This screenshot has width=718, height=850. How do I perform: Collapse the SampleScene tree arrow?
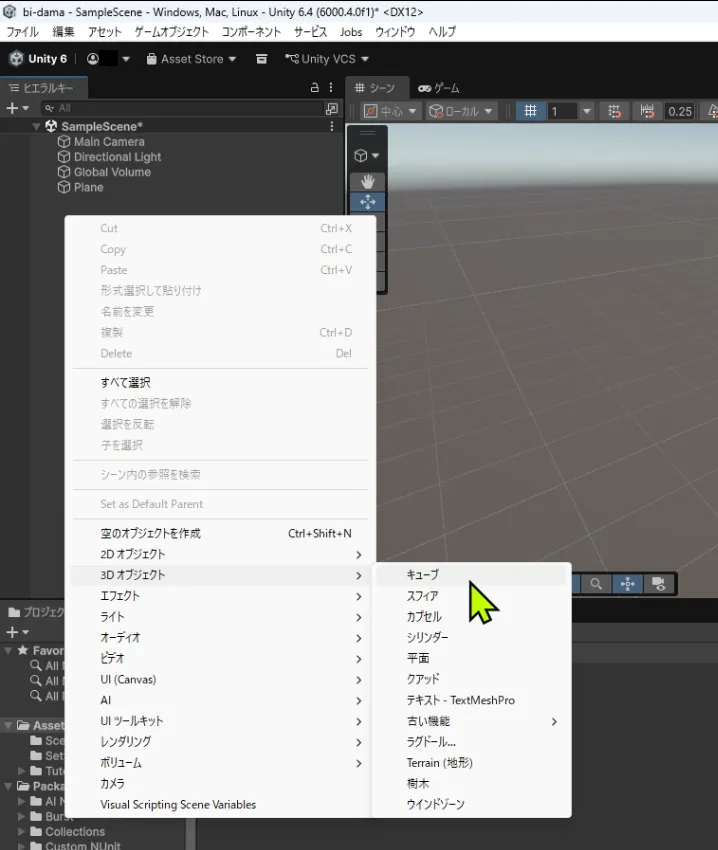click(36, 126)
